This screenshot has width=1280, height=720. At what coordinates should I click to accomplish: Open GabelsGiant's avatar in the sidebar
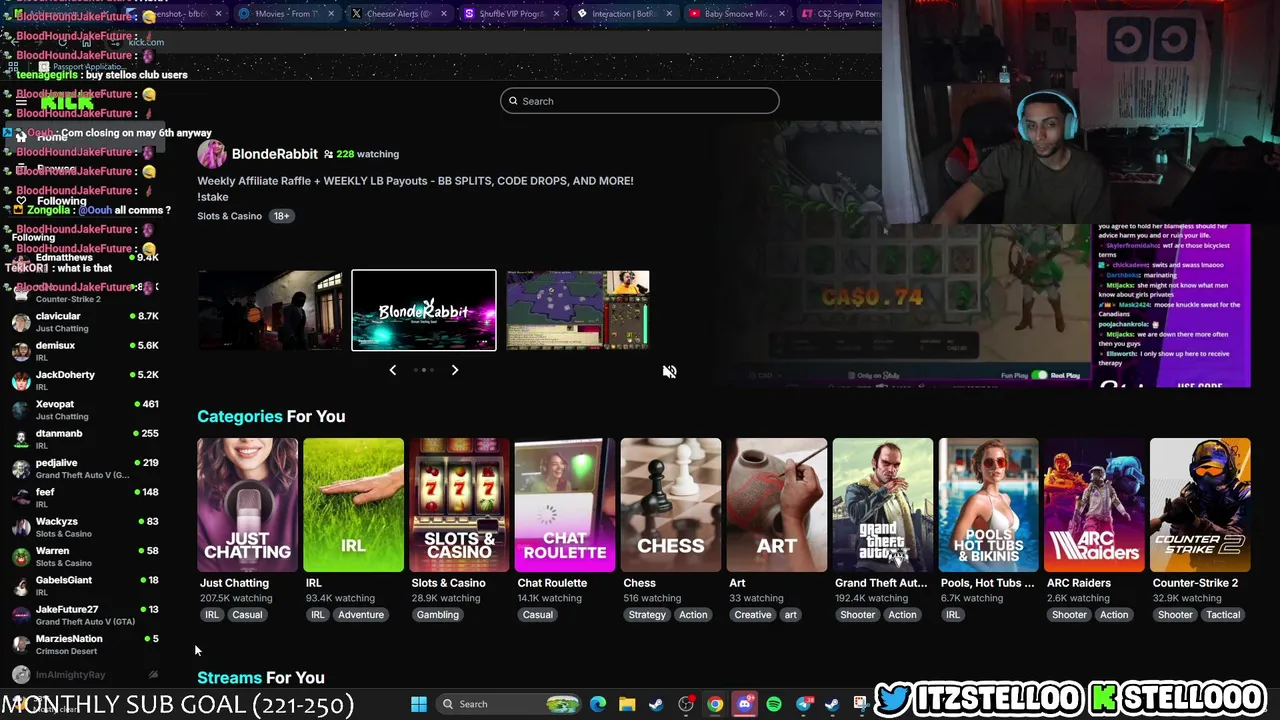click(21, 586)
